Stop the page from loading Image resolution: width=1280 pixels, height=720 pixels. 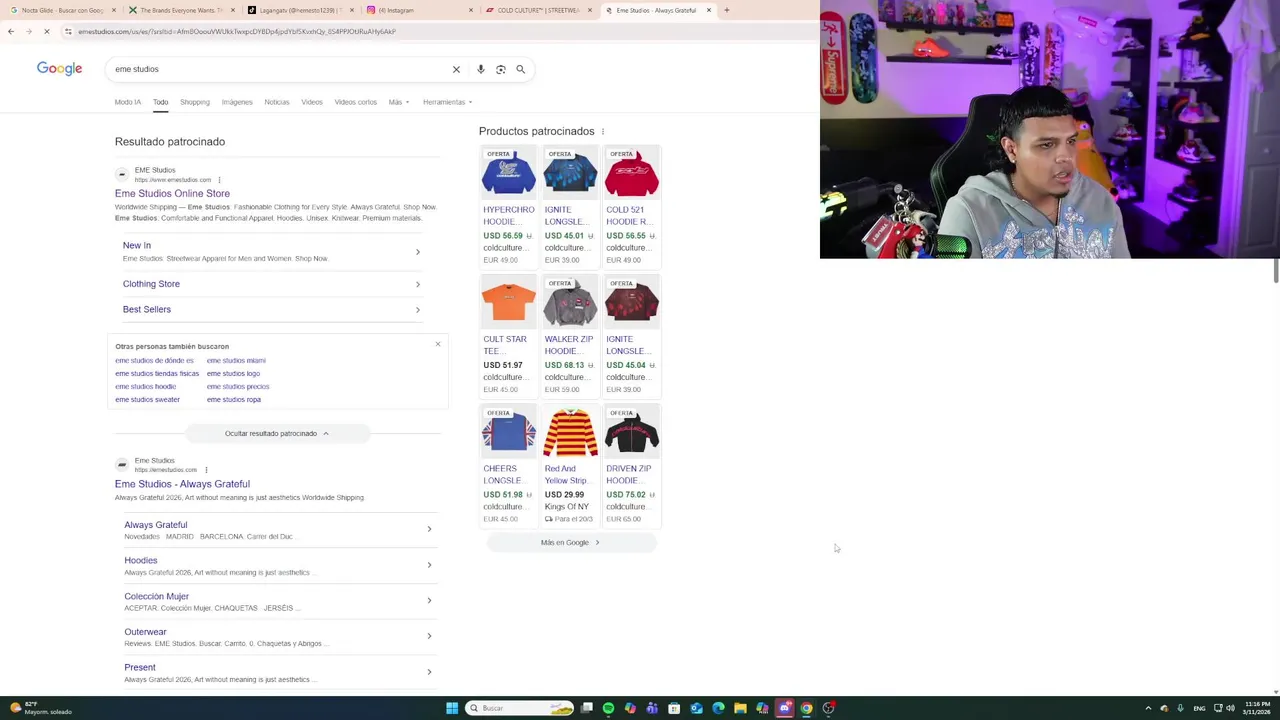46,31
